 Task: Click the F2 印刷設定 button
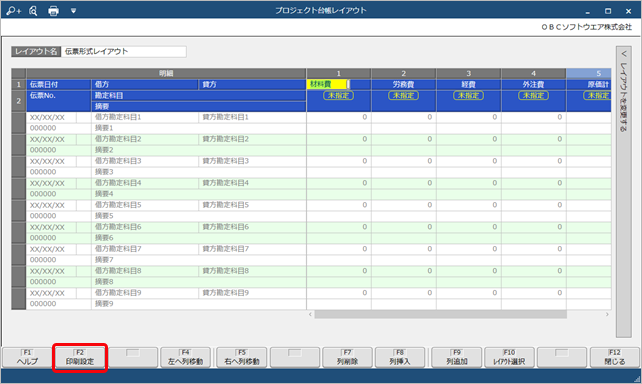tap(80, 357)
